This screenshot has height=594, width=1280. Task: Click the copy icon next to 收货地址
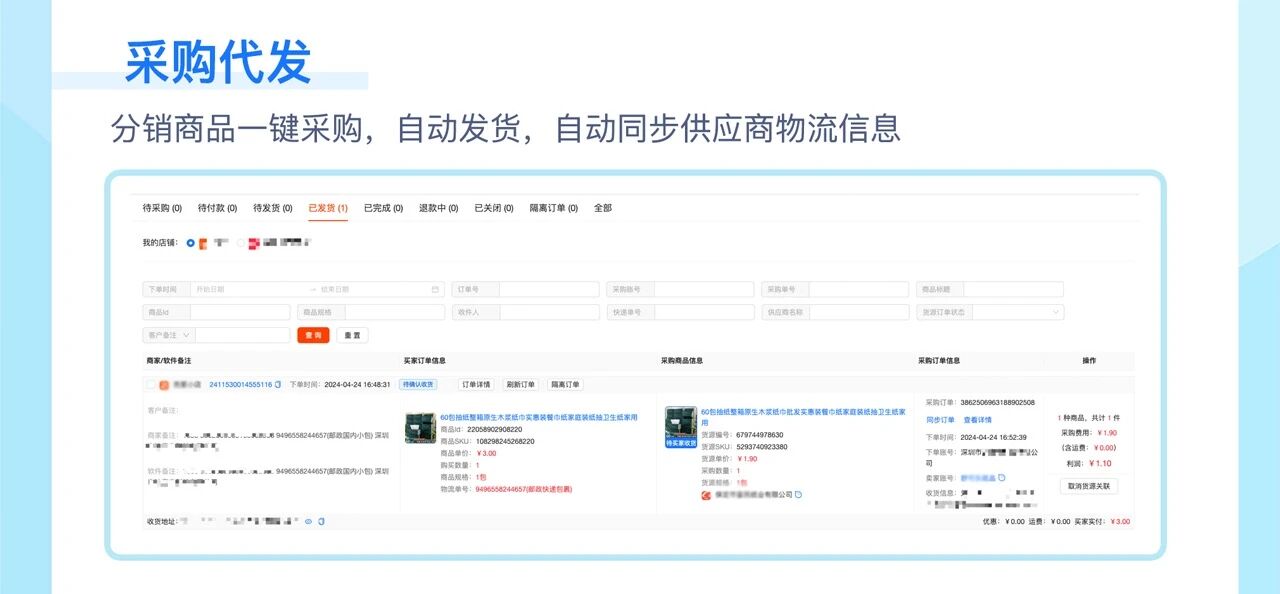(320, 521)
